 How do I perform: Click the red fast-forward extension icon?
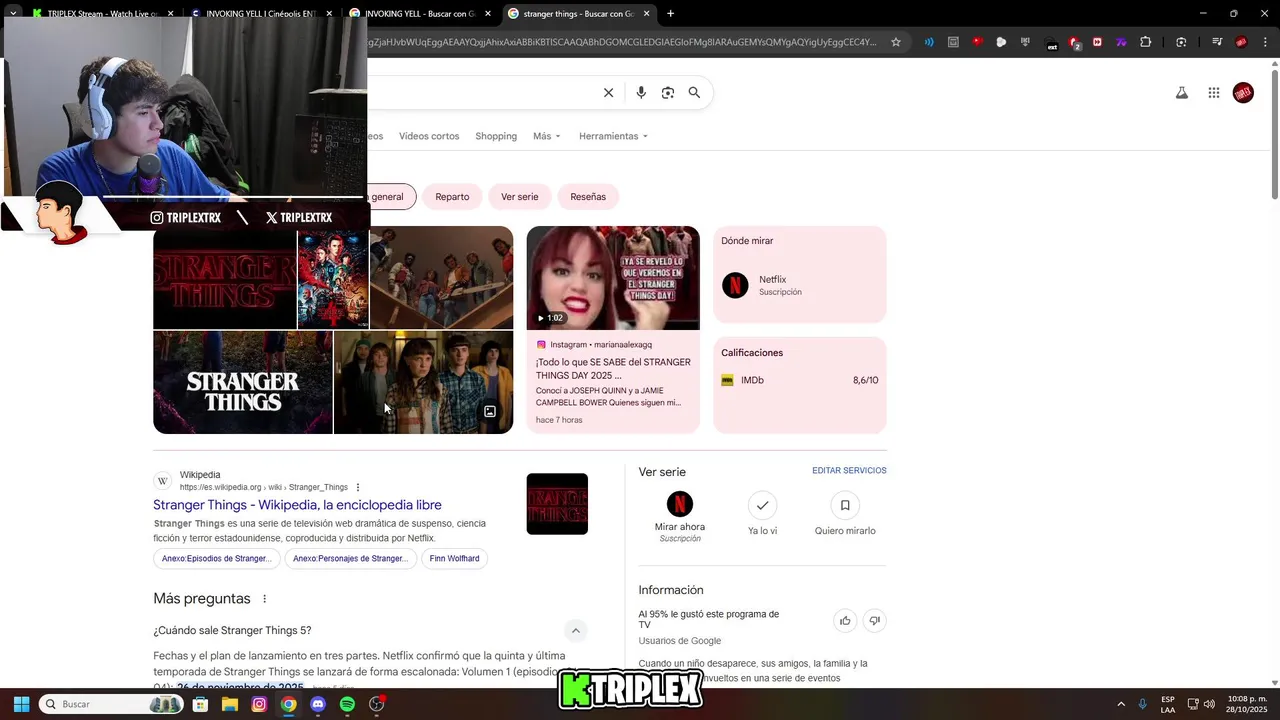[1097, 42]
